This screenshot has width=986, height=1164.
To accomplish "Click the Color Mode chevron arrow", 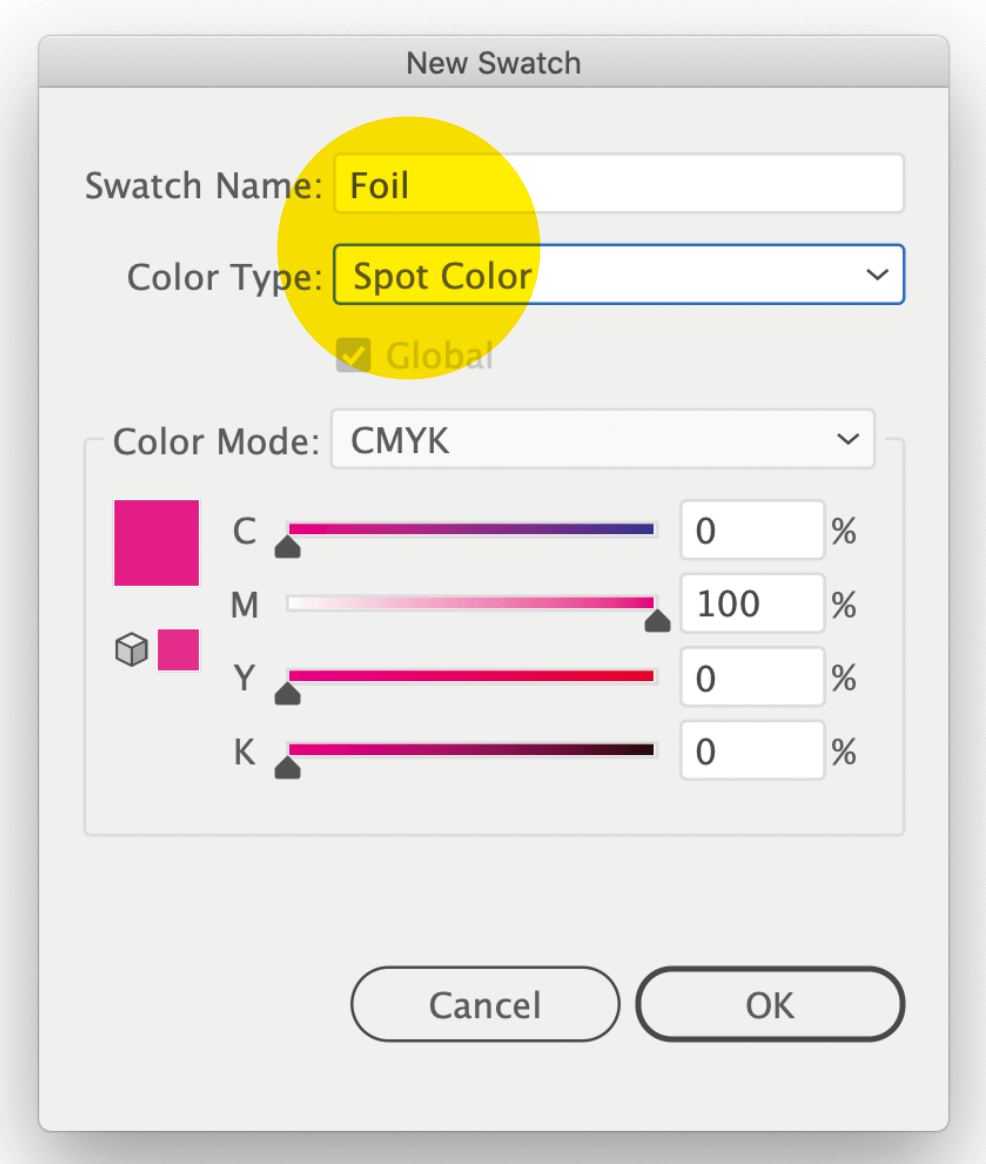I will point(848,440).
